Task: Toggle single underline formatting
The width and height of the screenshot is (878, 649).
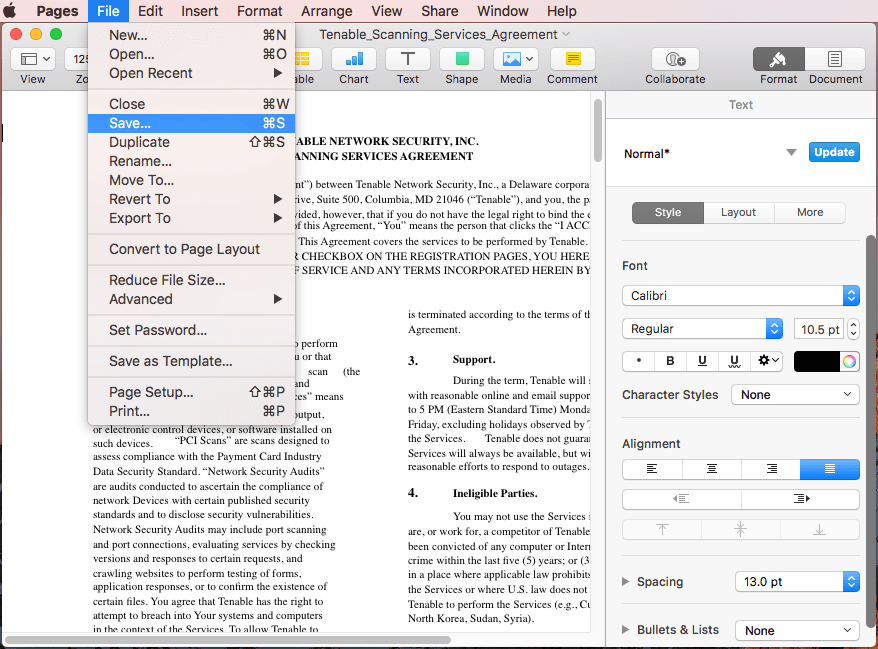Action: [702, 361]
